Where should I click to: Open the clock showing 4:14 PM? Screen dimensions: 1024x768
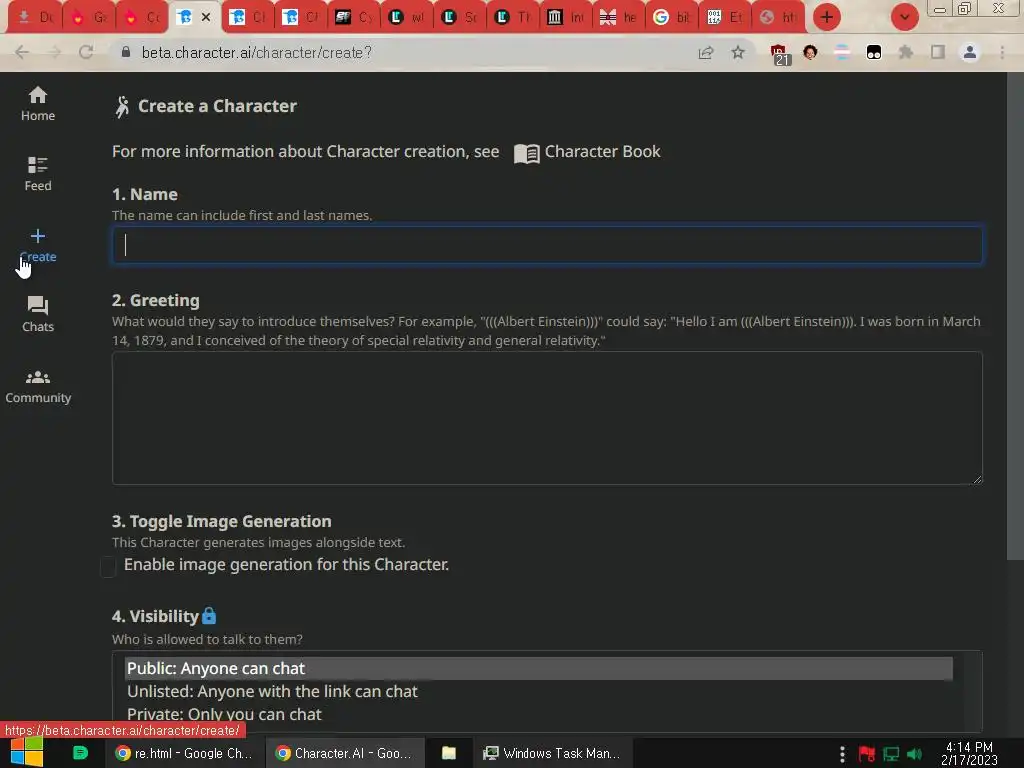969,754
